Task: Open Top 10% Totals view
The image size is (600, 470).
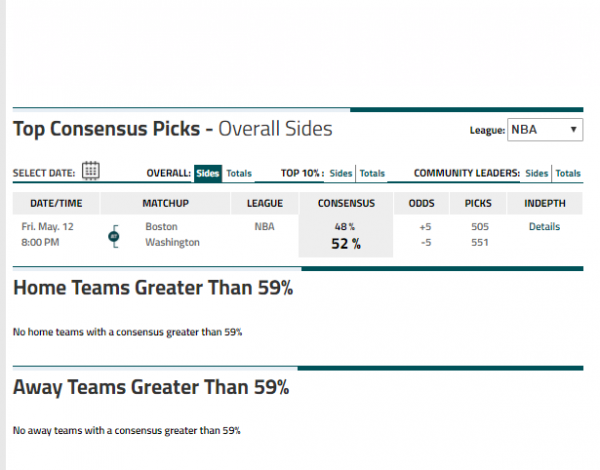Action: [x=372, y=173]
